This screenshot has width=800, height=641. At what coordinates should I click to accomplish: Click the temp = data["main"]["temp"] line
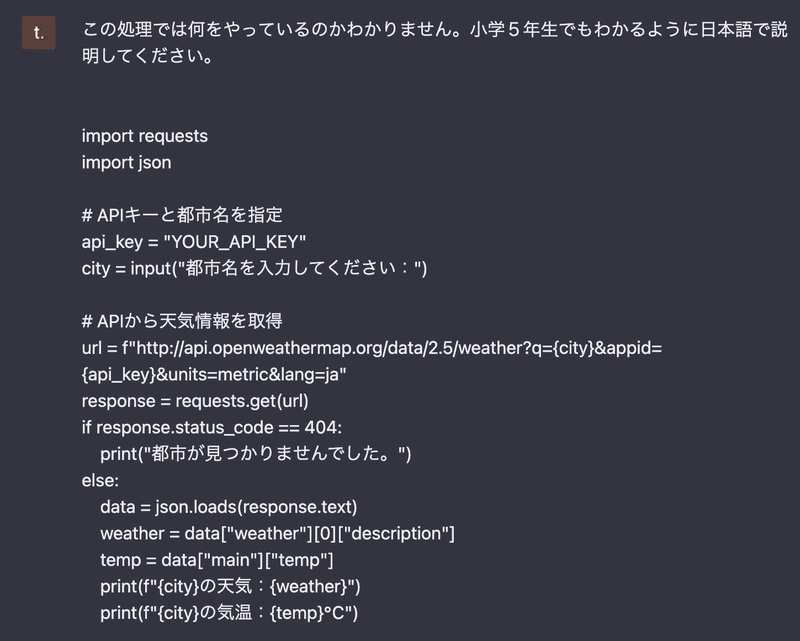point(216,560)
